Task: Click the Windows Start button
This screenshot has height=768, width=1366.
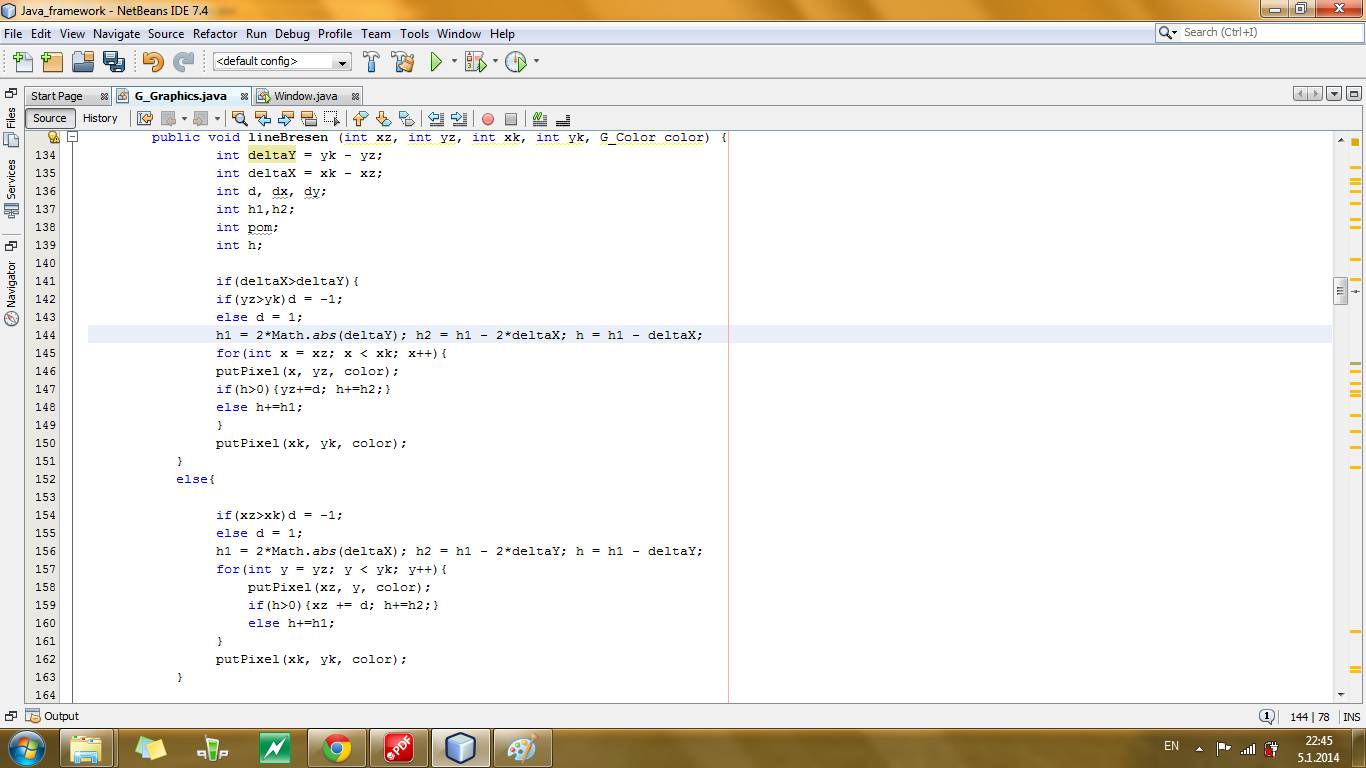Action: point(26,747)
